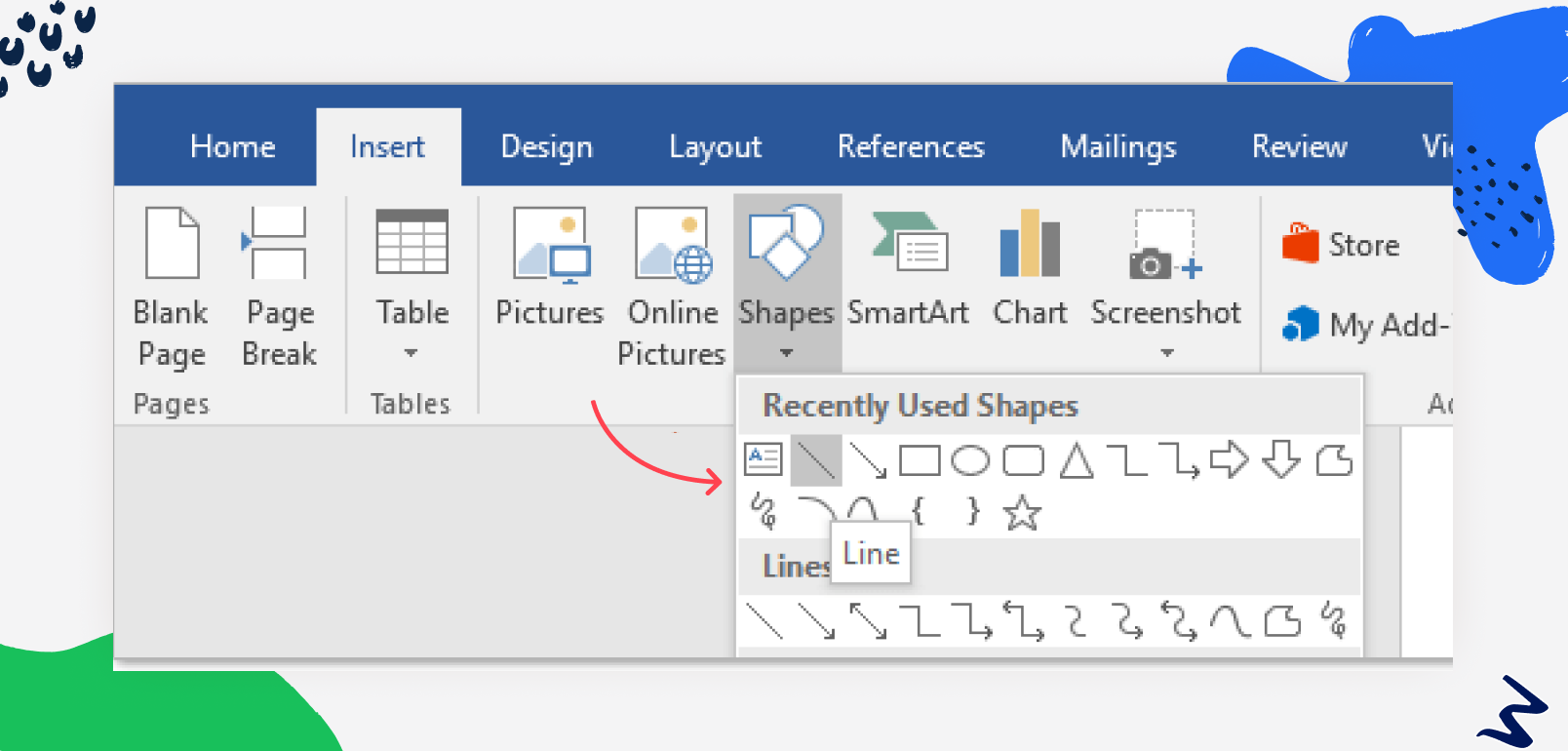This screenshot has height=751, width=1568.
Task: Choose the Left Brace shape
Action: (918, 510)
